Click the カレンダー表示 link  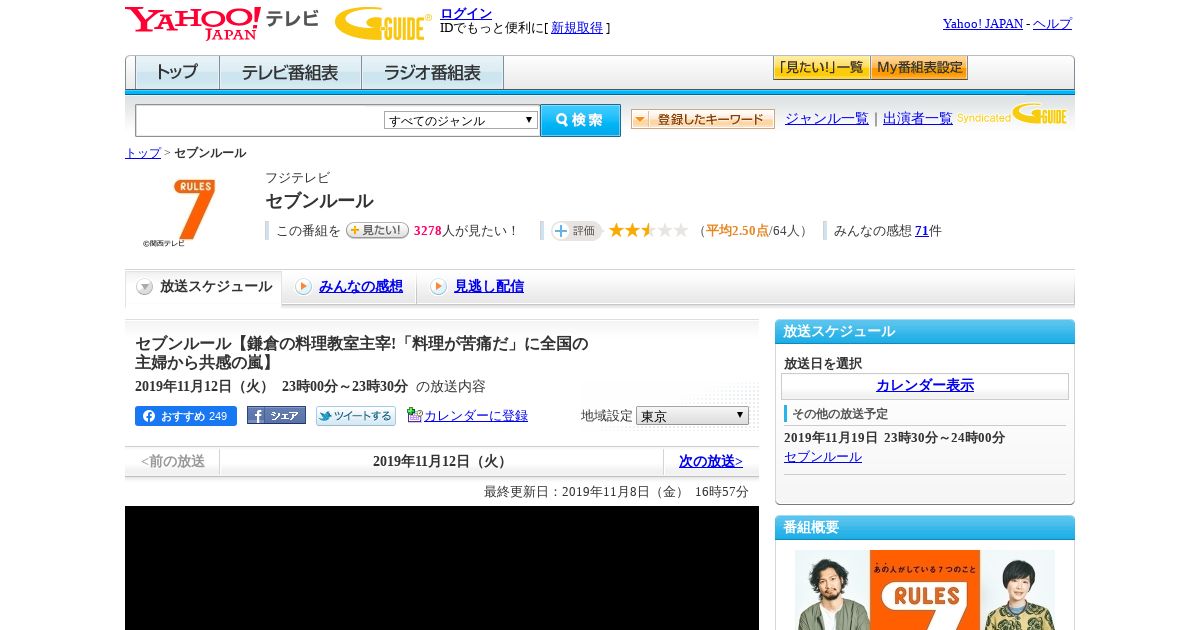point(925,386)
